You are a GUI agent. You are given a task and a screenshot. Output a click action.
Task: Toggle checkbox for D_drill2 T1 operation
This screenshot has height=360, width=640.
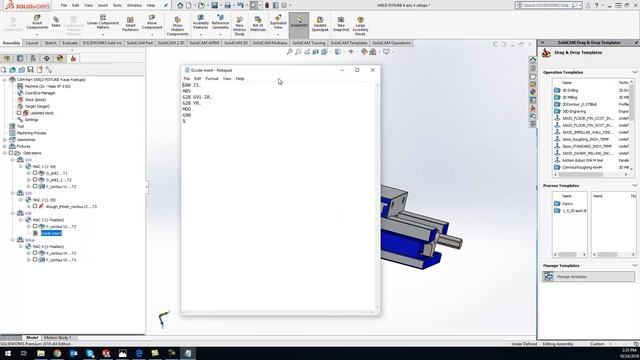[35, 173]
